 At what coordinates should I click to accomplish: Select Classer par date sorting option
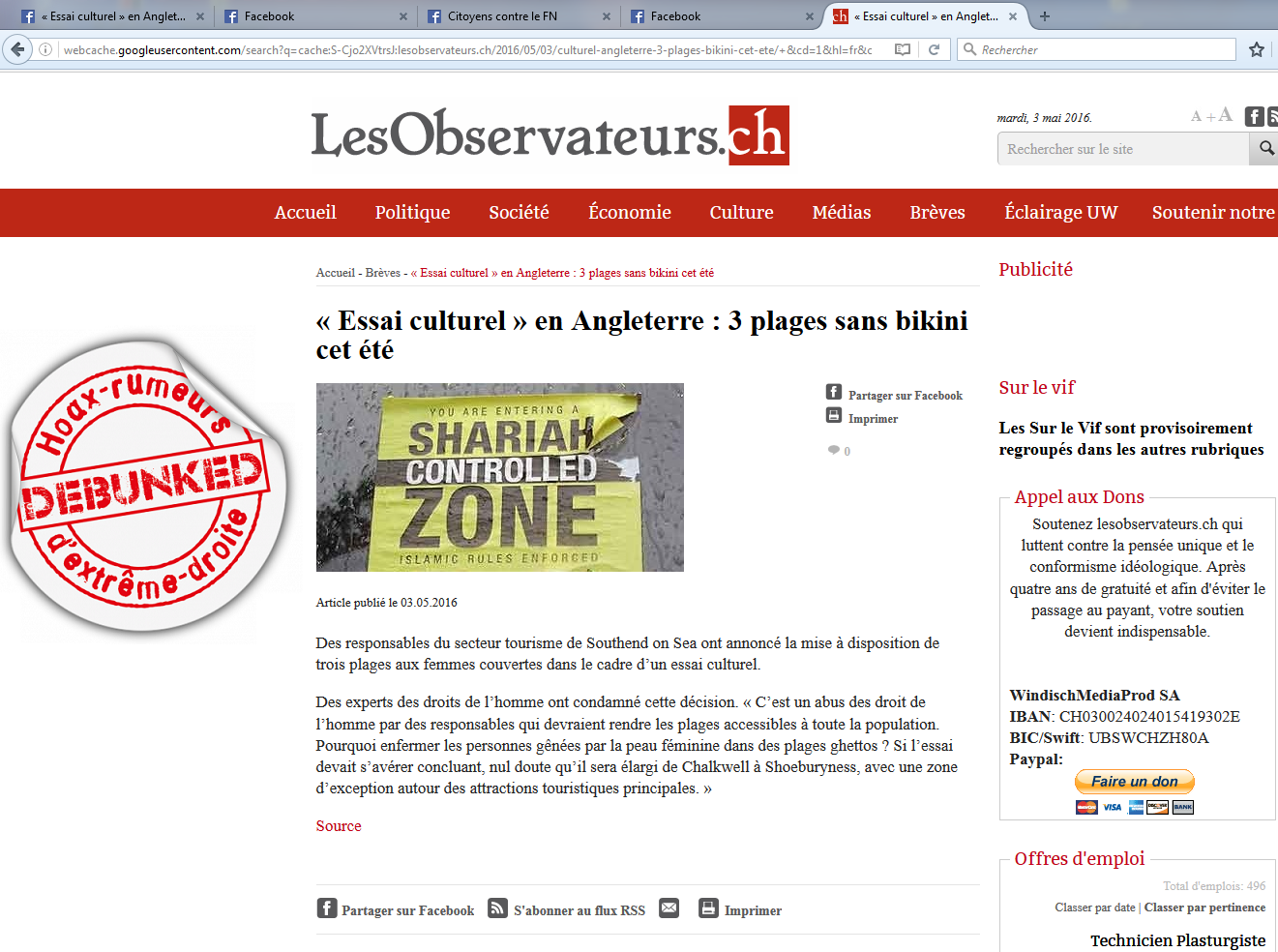[x=1094, y=907]
